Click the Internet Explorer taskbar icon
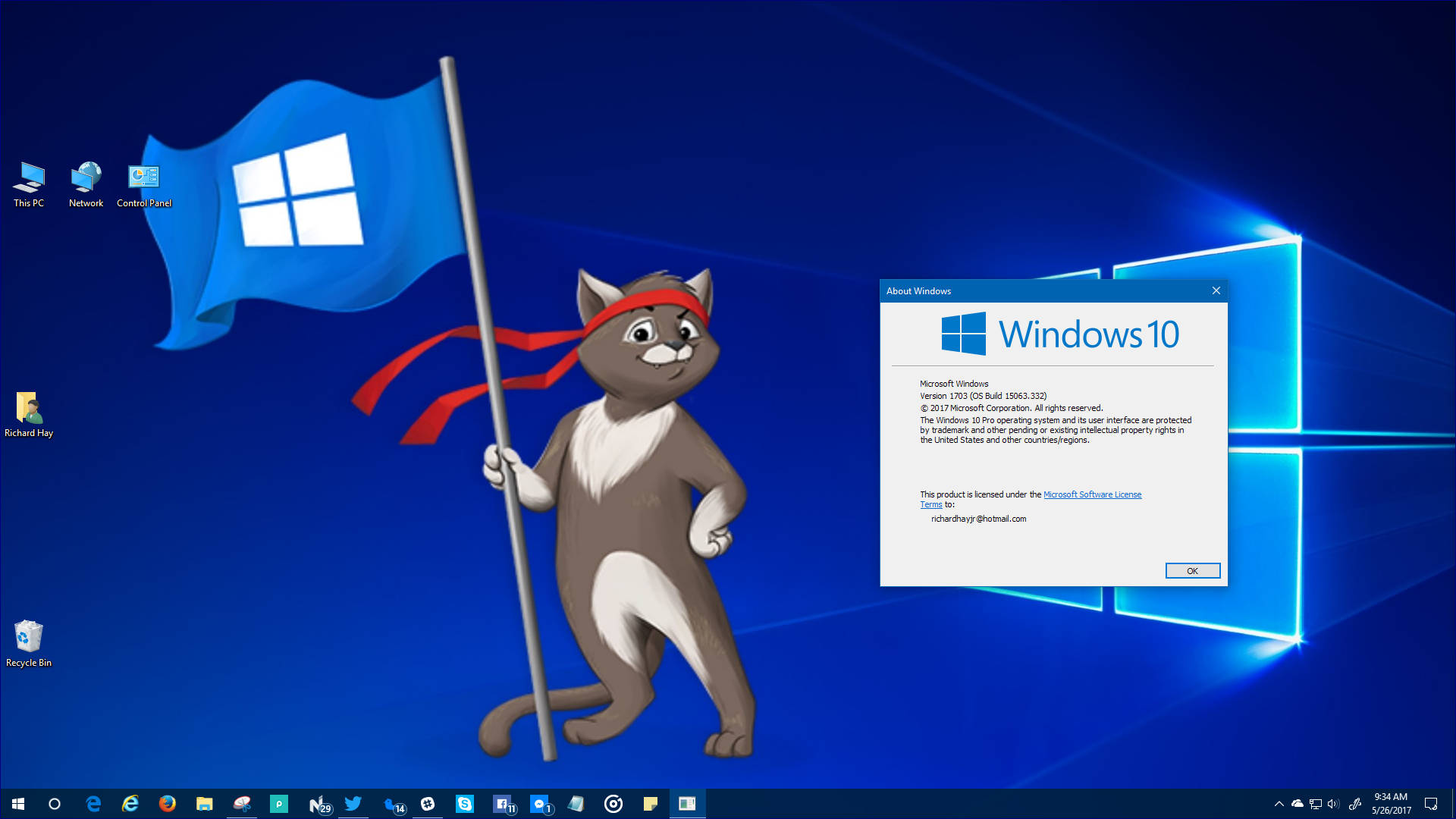Image resolution: width=1456 pixels, height=819 pixels. click(x=130, y=804)
